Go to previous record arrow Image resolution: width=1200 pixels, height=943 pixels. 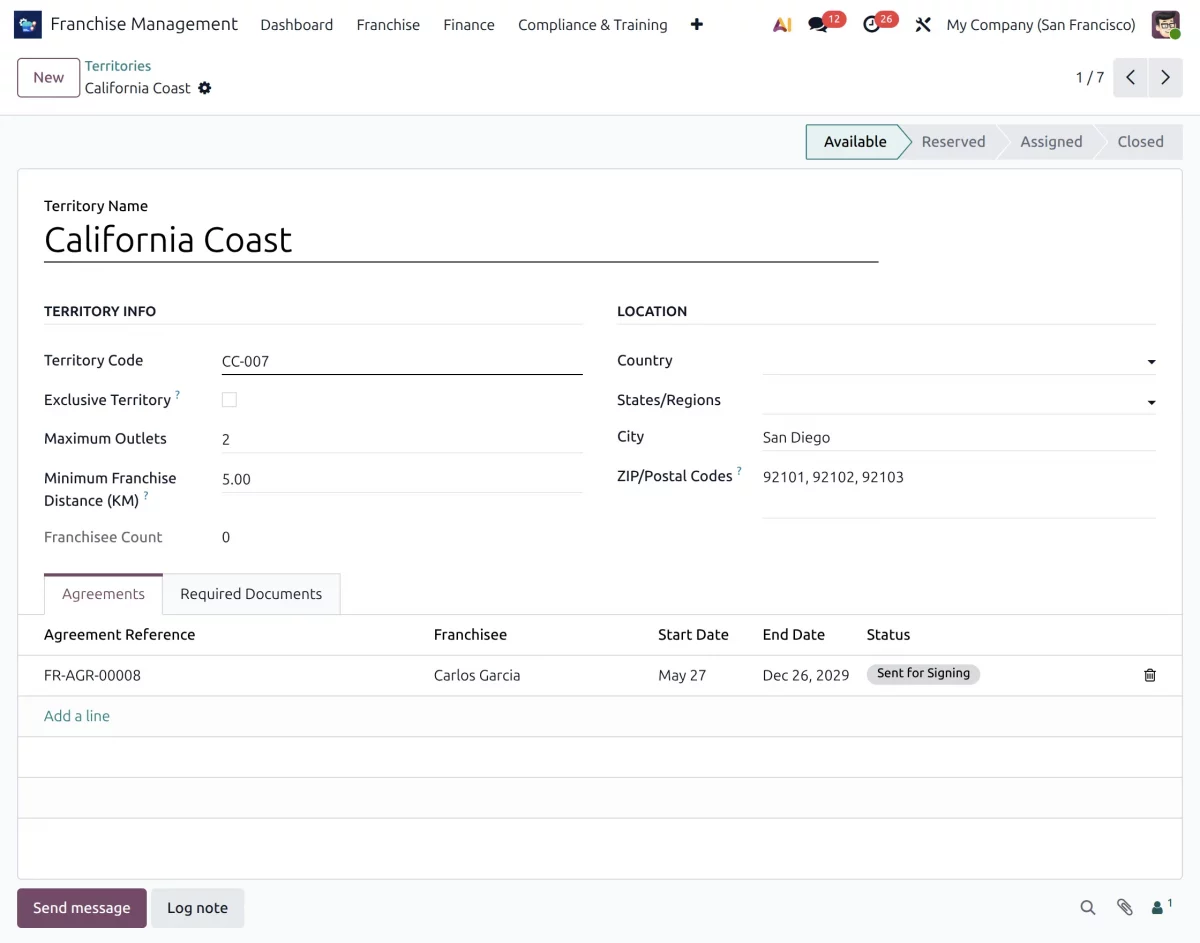pos(1130,78)
